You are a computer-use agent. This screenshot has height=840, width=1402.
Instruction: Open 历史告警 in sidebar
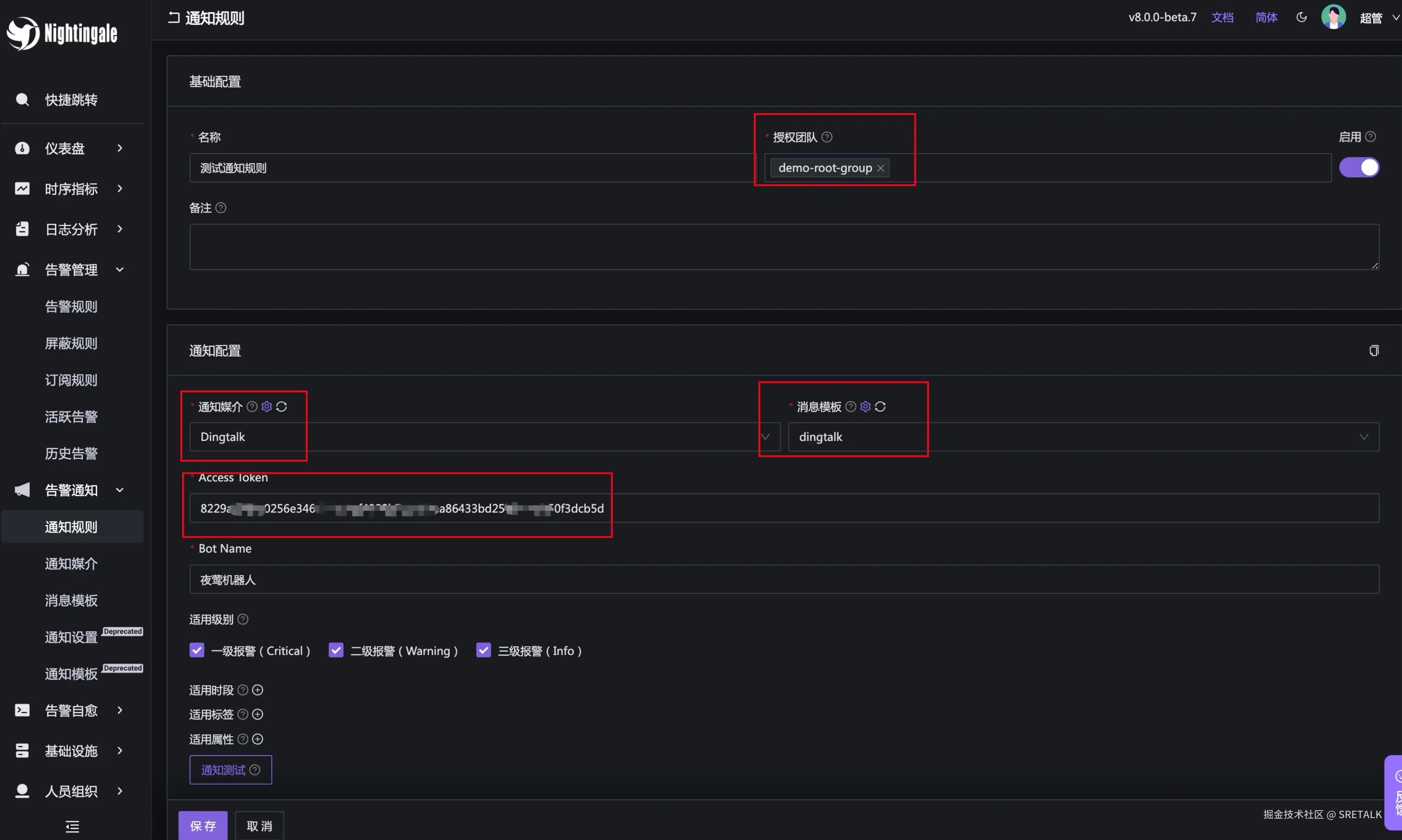pyautogui.click(x=72, y=454)
